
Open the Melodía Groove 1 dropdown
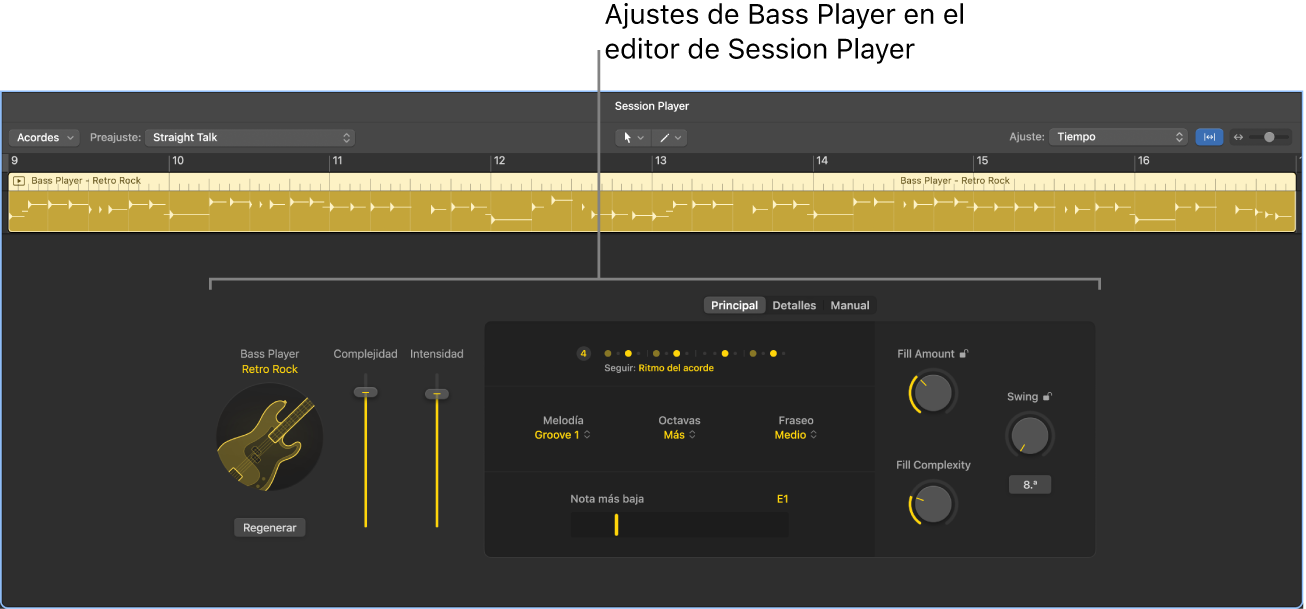[x=562, y=435]
